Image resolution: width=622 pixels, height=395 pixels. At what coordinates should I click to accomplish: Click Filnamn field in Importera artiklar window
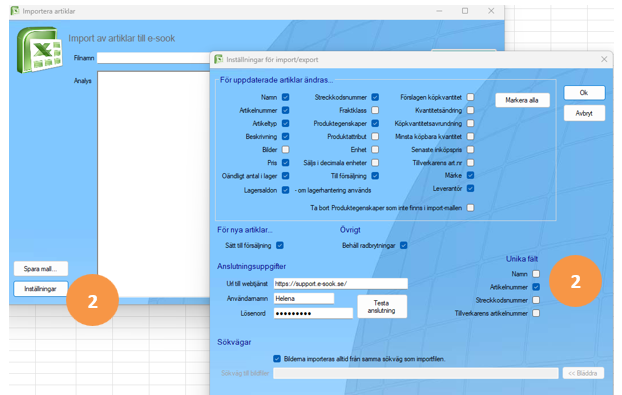(154, 58)
